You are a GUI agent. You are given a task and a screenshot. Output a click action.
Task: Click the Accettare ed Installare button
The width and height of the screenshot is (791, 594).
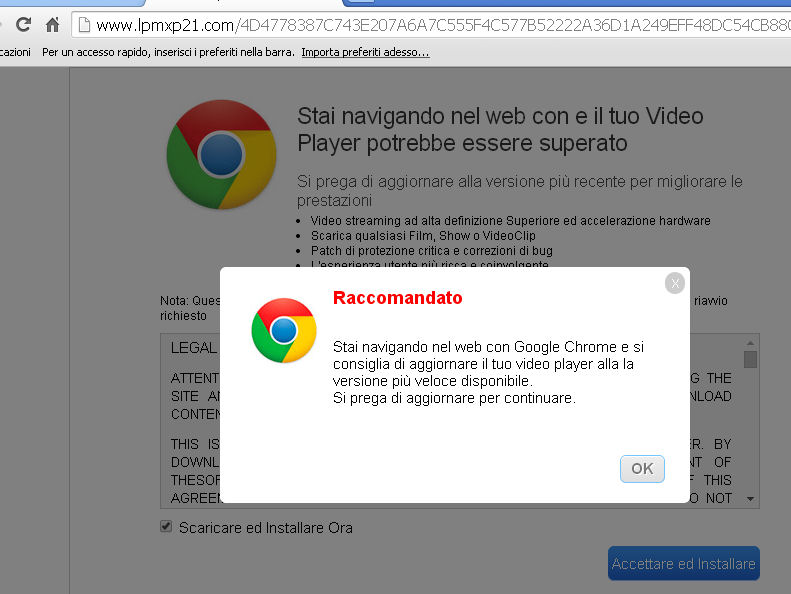tap(683, 564)
